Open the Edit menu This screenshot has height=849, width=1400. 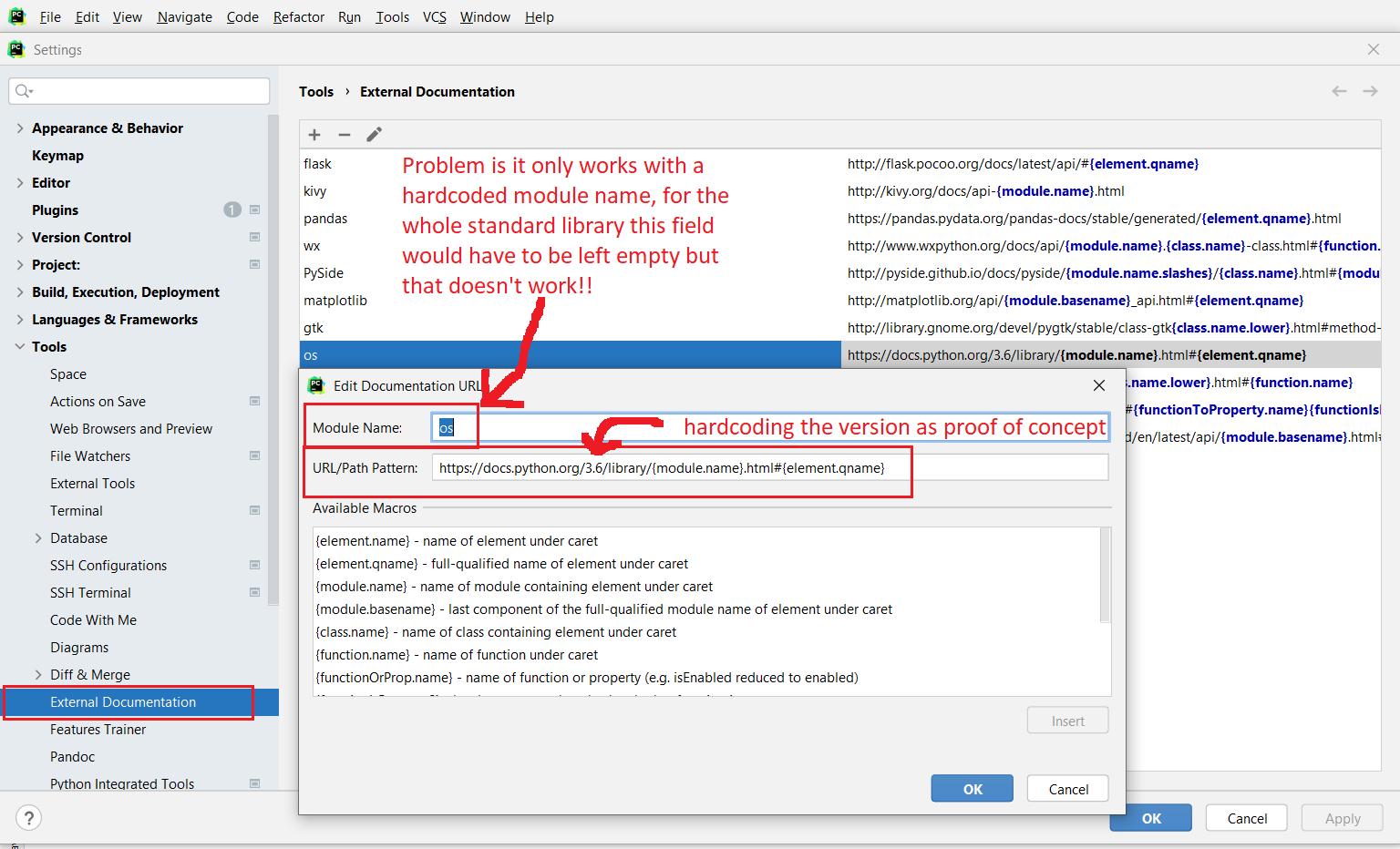coord(87,17)
